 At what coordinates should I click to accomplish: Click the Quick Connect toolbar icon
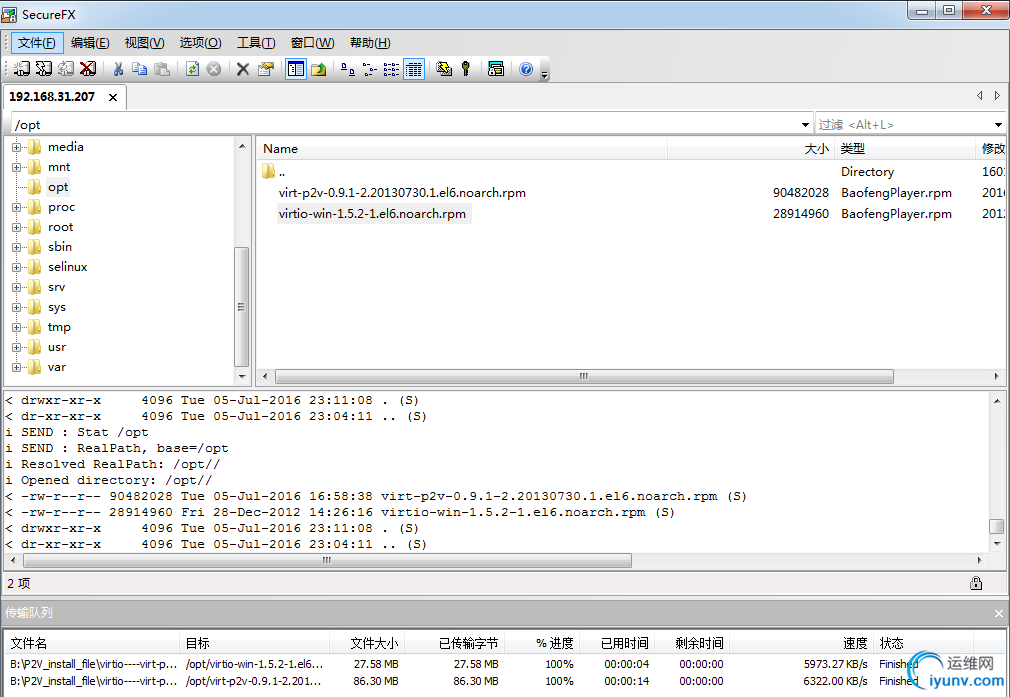pos(44,69)
